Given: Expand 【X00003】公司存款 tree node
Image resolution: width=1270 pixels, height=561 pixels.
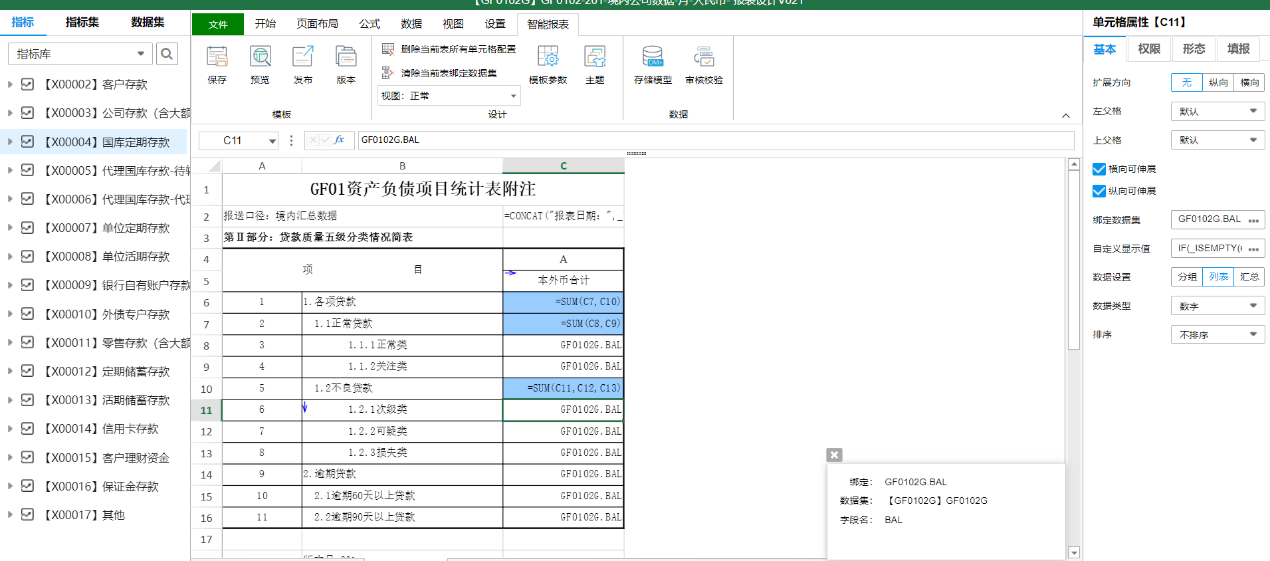Looking at the screenshot, I should [x=11, y=114].
